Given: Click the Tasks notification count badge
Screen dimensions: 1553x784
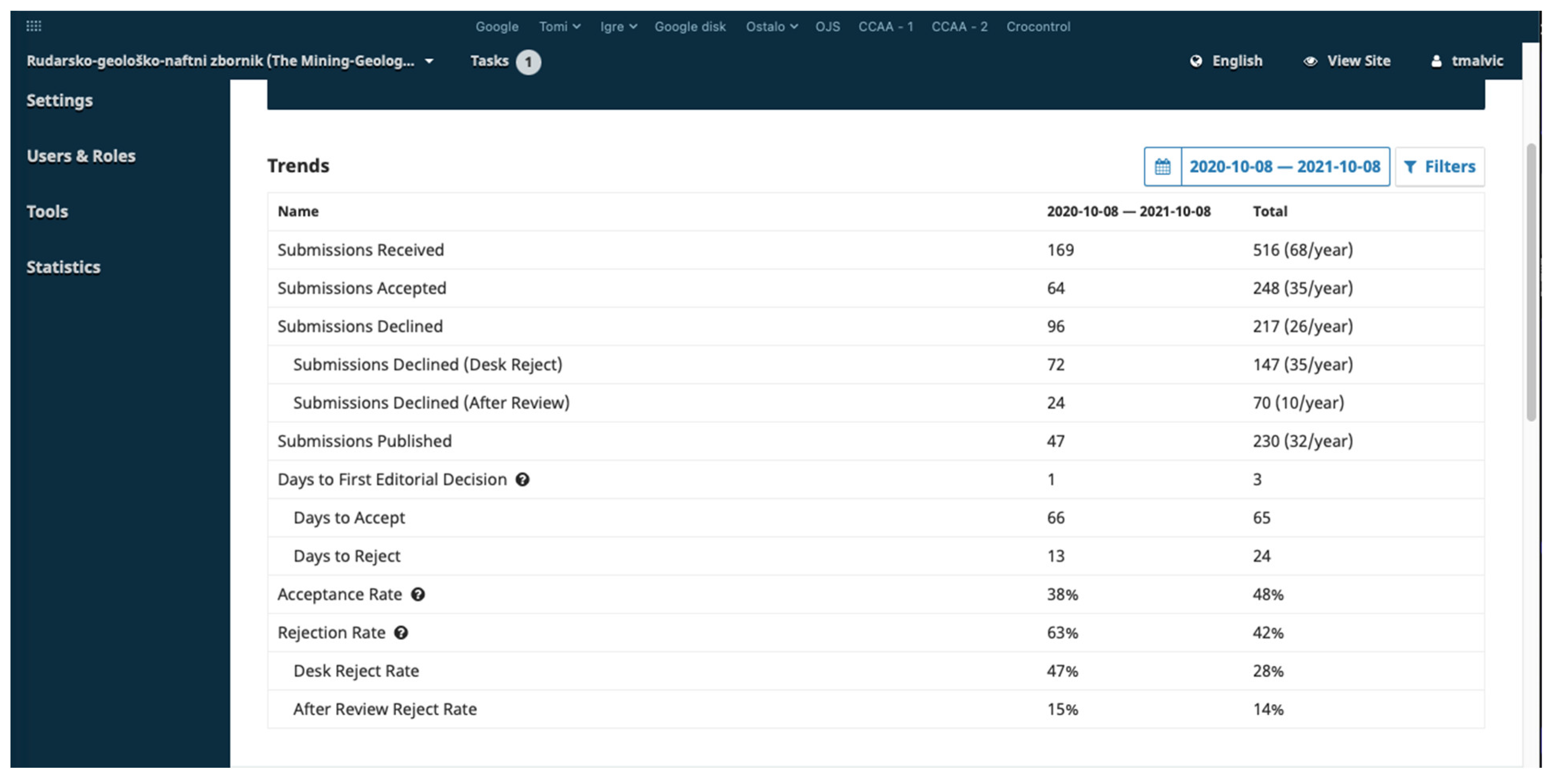Looking at the screenshot, I should [528, 62].
